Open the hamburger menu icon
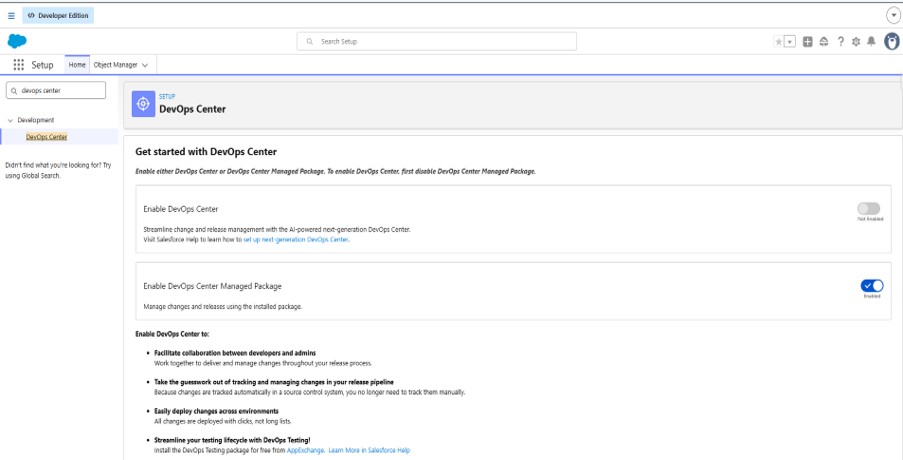This screenshot has width=903, height=460. click(11, 16)
